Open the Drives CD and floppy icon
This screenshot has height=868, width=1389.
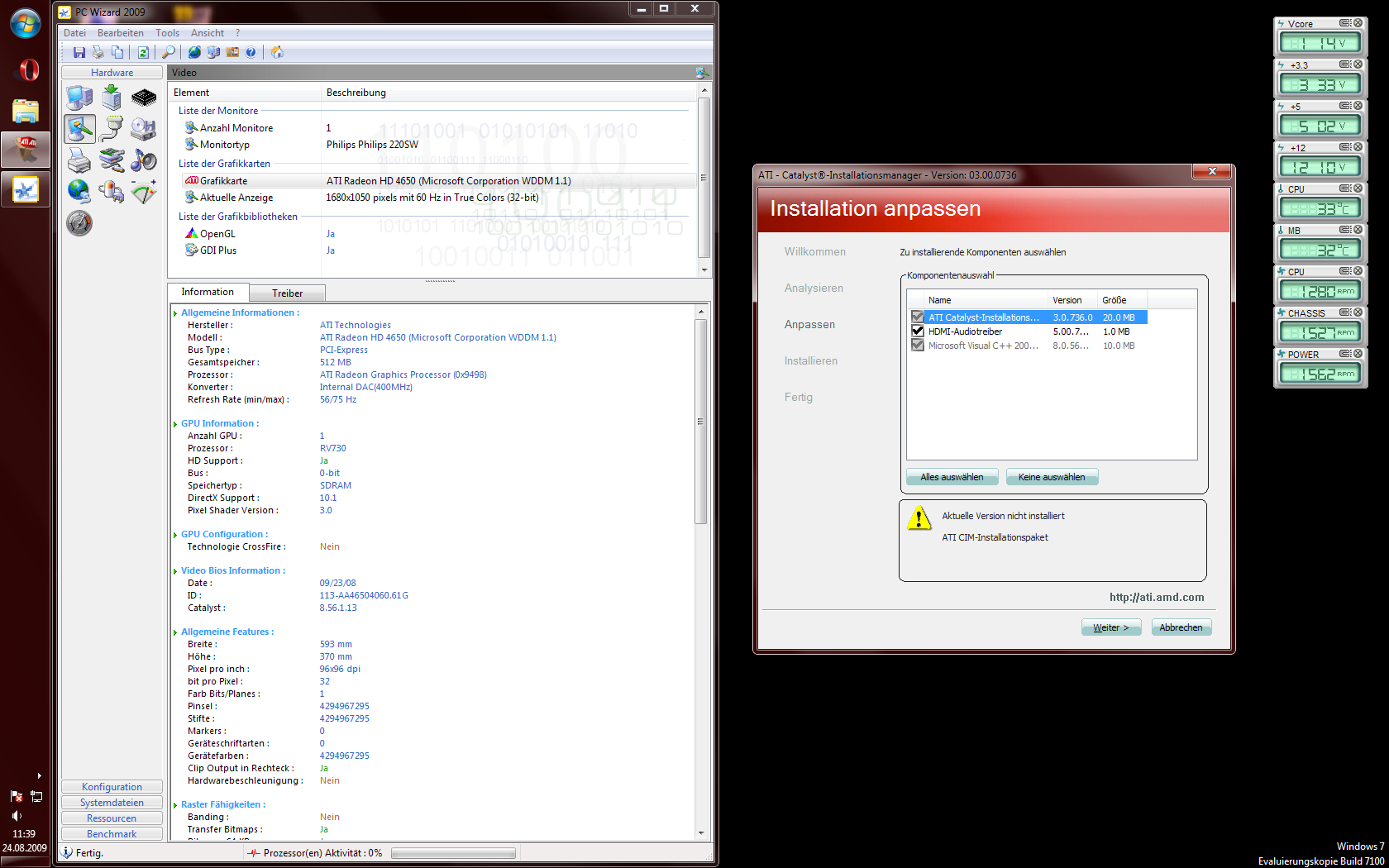(144, 129)
